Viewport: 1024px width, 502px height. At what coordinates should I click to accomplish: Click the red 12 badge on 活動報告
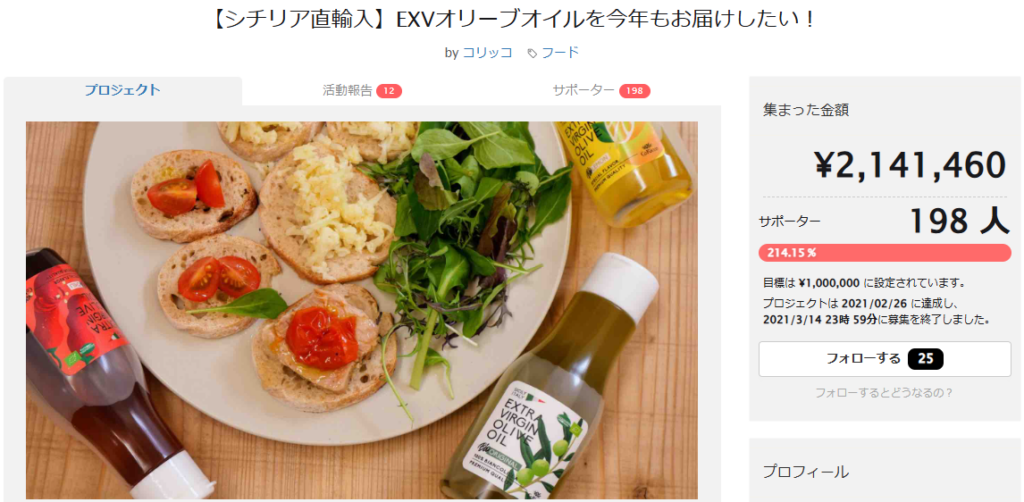click(389, 91)
